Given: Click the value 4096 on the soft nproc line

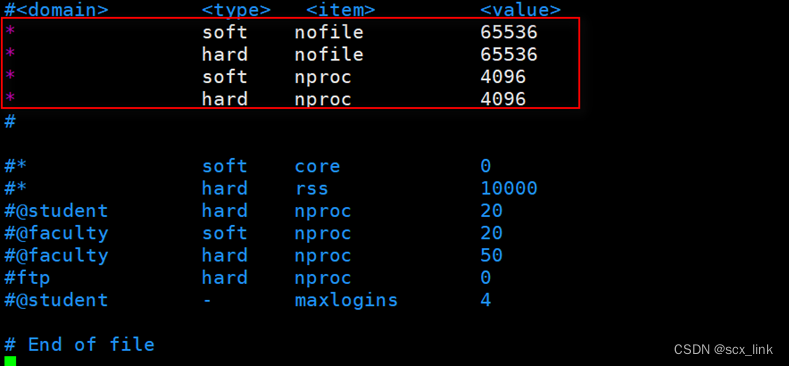Looking at the screenshot, I should coord(503,77).
